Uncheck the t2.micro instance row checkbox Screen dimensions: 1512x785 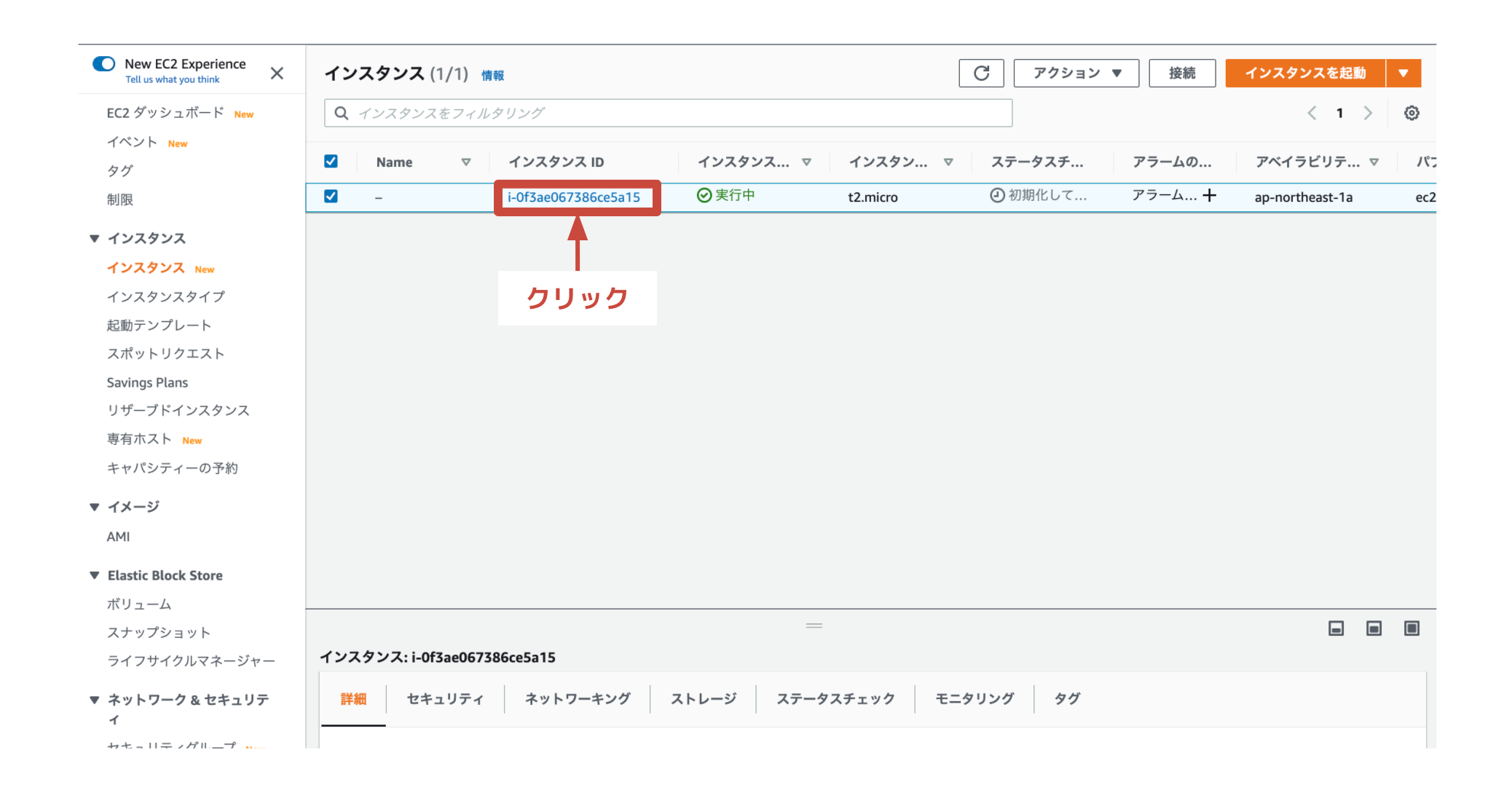(x=331, y=196)
